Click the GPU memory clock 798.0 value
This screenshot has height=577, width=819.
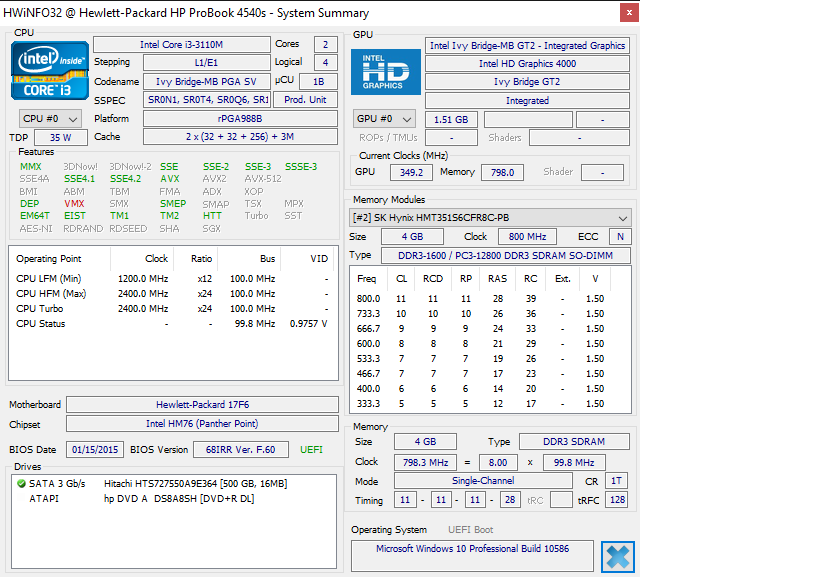tap(502, 172)
